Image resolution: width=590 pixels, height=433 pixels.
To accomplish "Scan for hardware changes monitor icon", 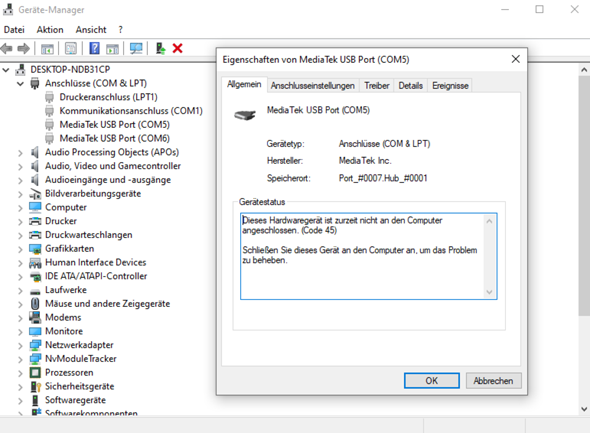I will tap(136, 48).
